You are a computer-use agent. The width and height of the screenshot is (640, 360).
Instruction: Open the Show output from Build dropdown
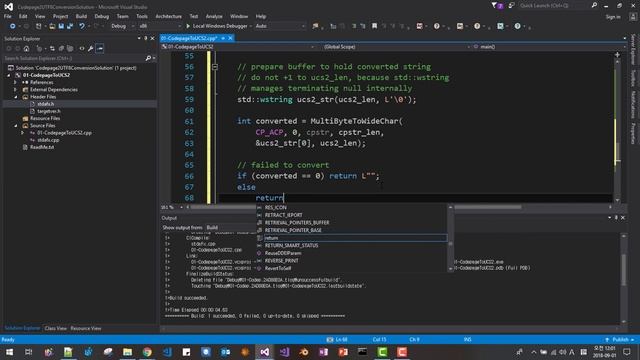tap(230, 227)
